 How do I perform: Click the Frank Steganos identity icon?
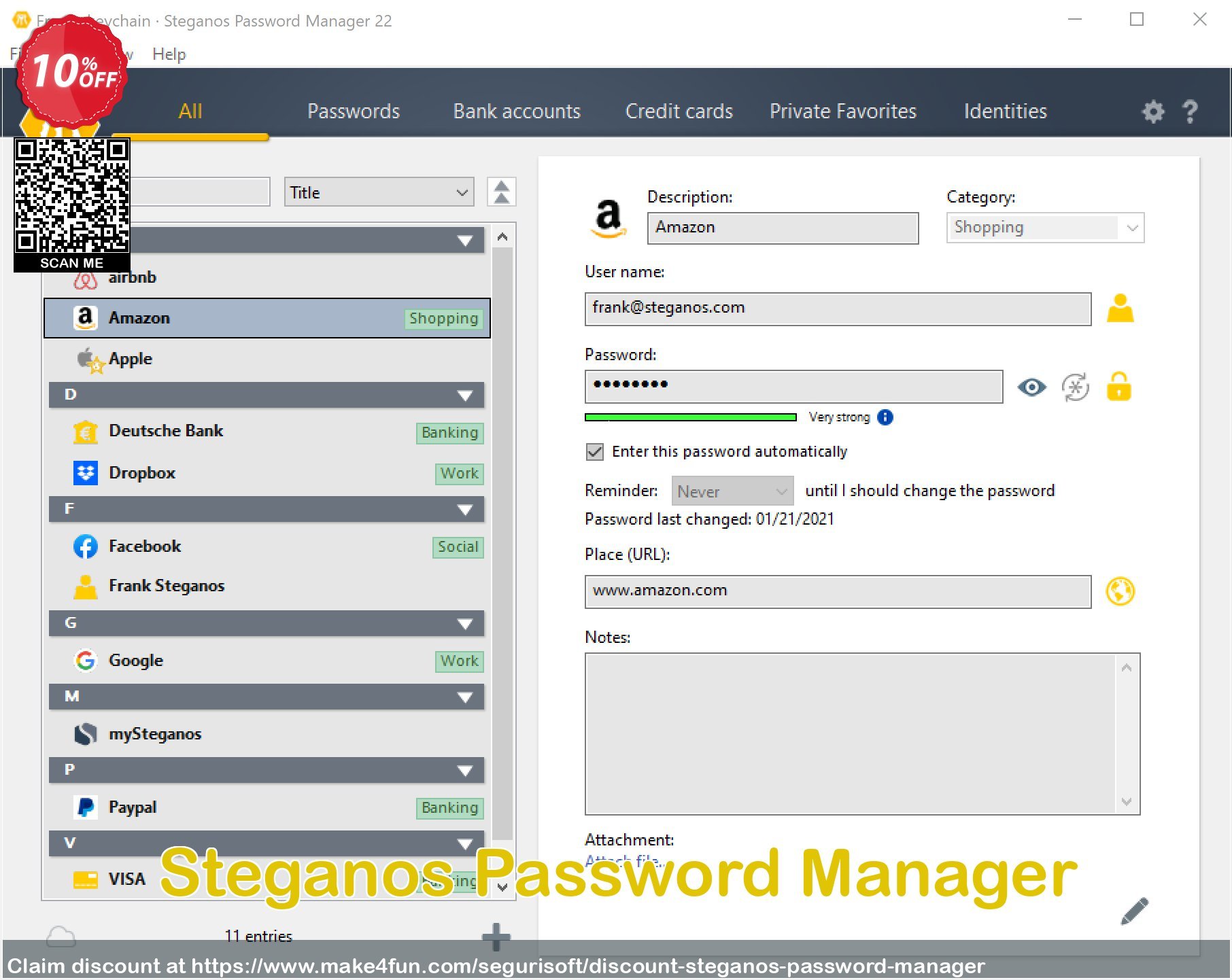(x=85, y=587)
